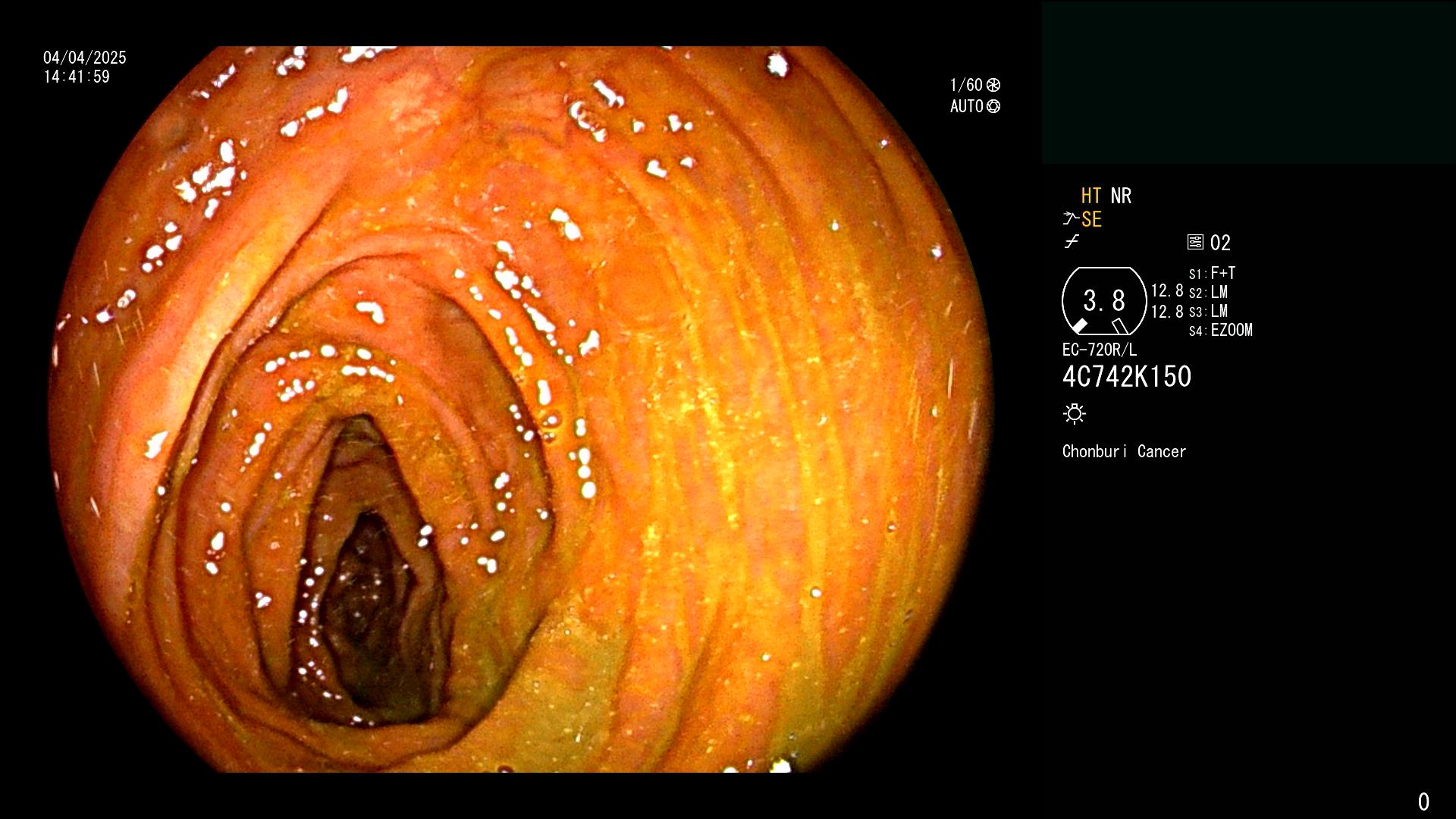Image resolution: width=1456 pixels, height=819 pixels.
Task: Click the S2: LM switch assignment
Action: [x=1209, y=292]
